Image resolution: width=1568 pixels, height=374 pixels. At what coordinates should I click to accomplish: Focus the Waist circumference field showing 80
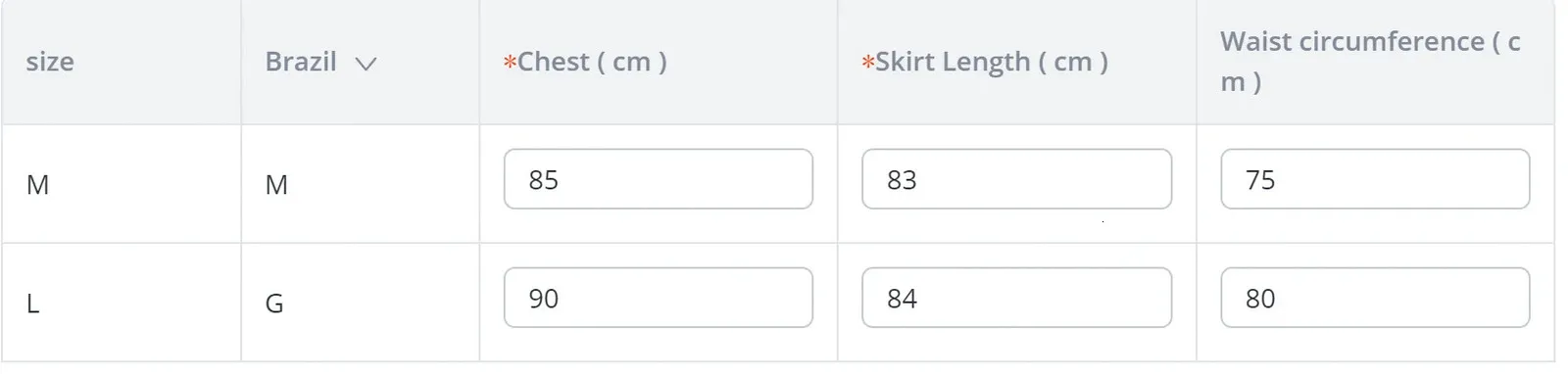(x=1375, y=298)
